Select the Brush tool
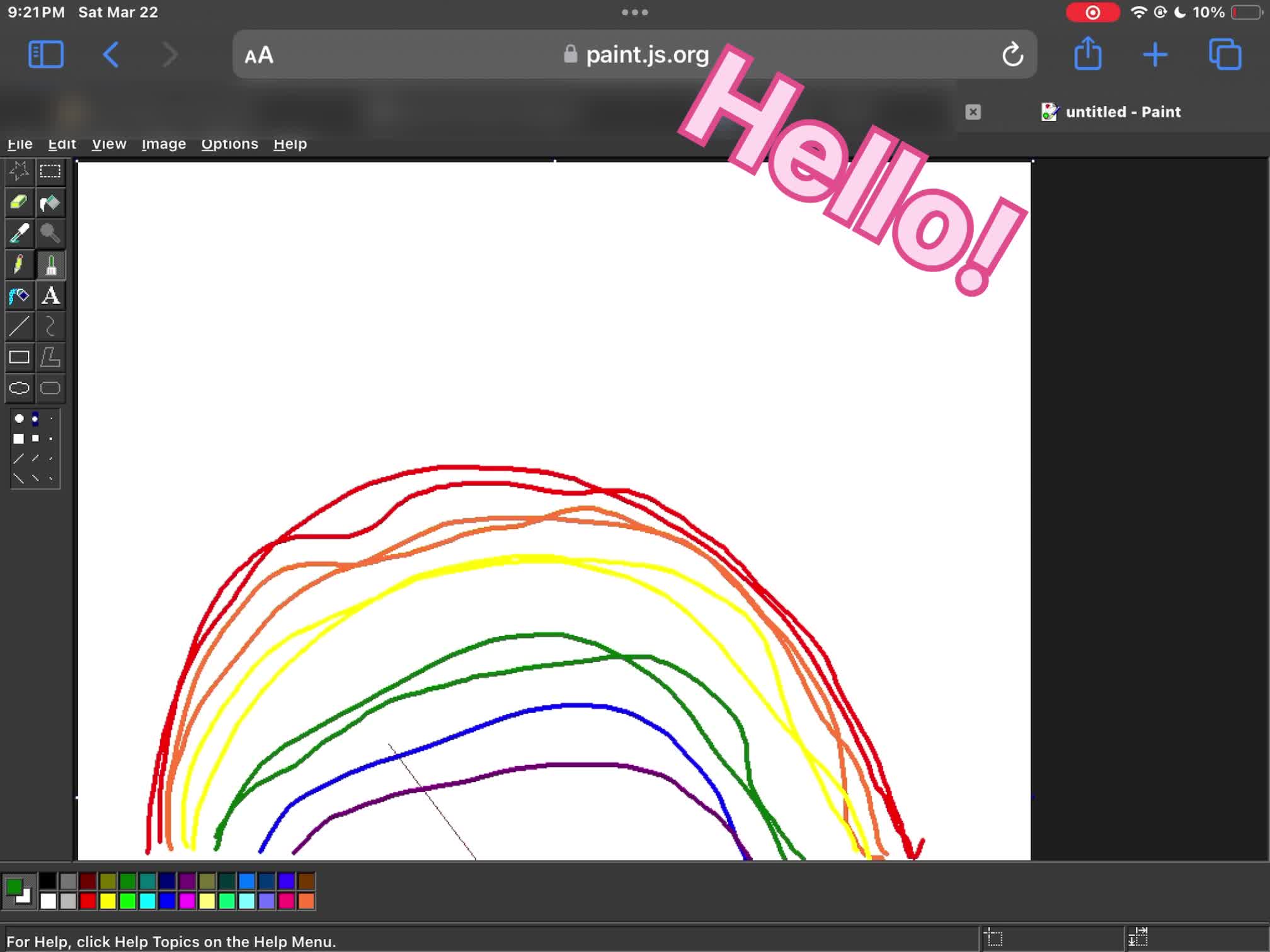 (x=50, y=264)
